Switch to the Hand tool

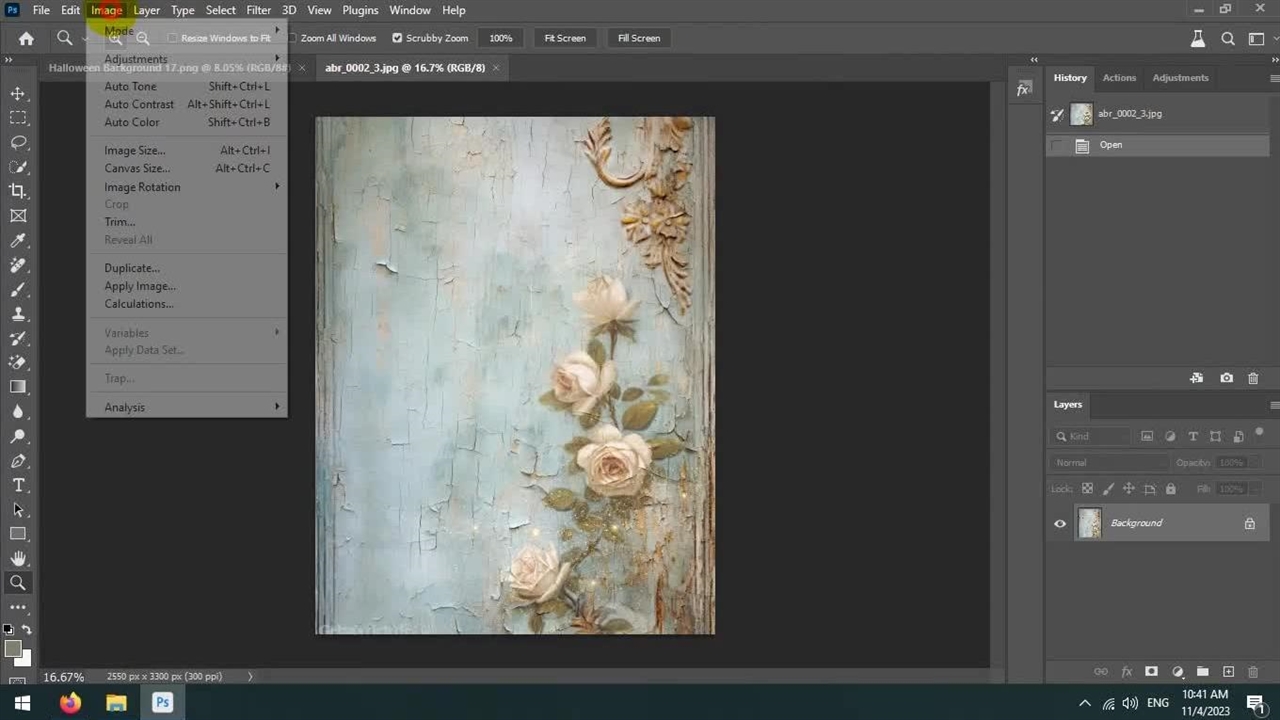pos(18,558)
